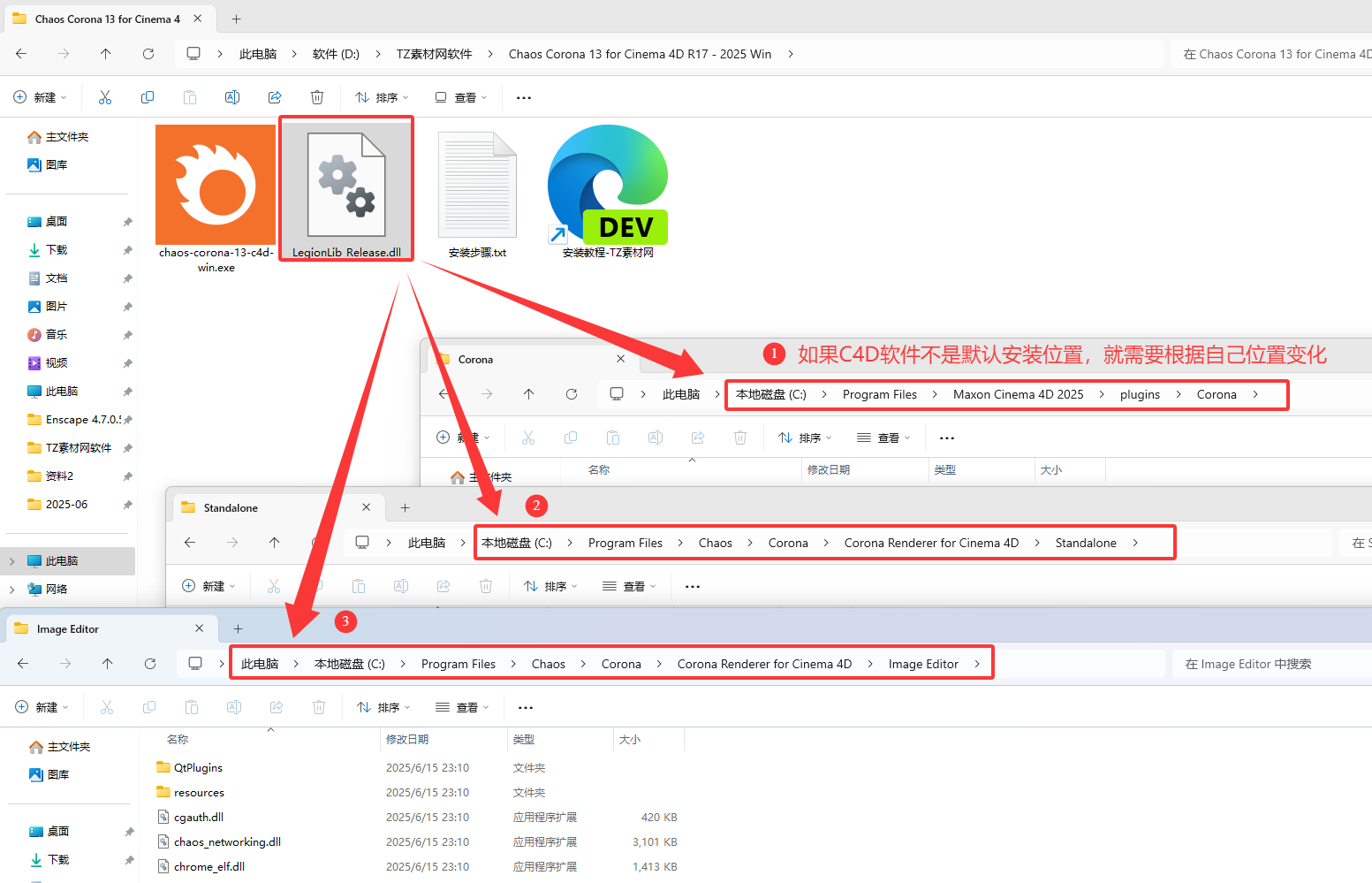Image resolution: width=1372 pixels, height=883 pixels.
Task: Open the 排序 dropdown in Image Editor window
Action: click(383, 707)
